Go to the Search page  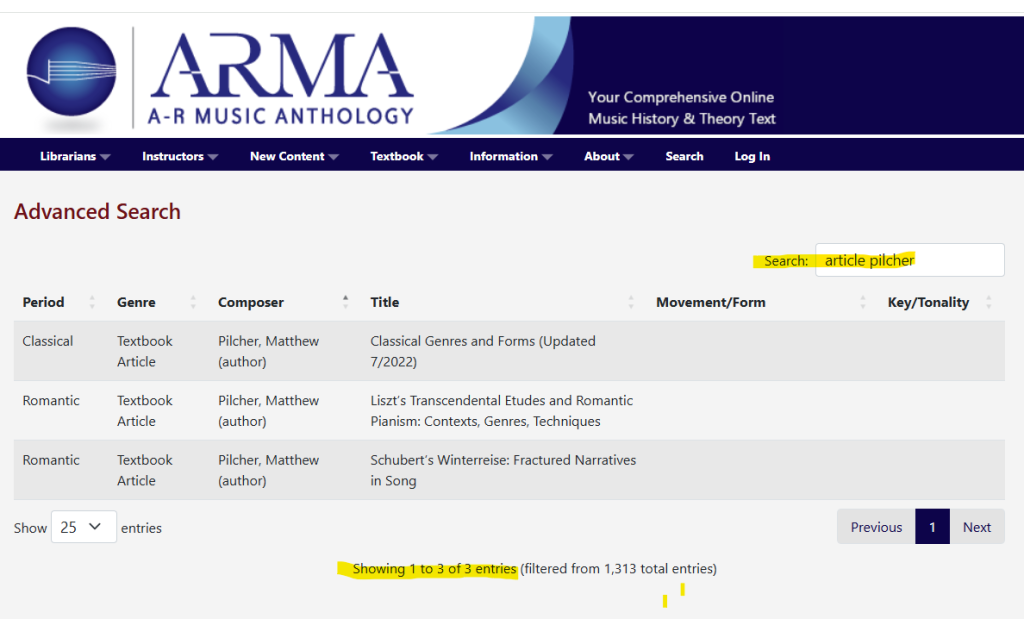click(x=684, y=156)
